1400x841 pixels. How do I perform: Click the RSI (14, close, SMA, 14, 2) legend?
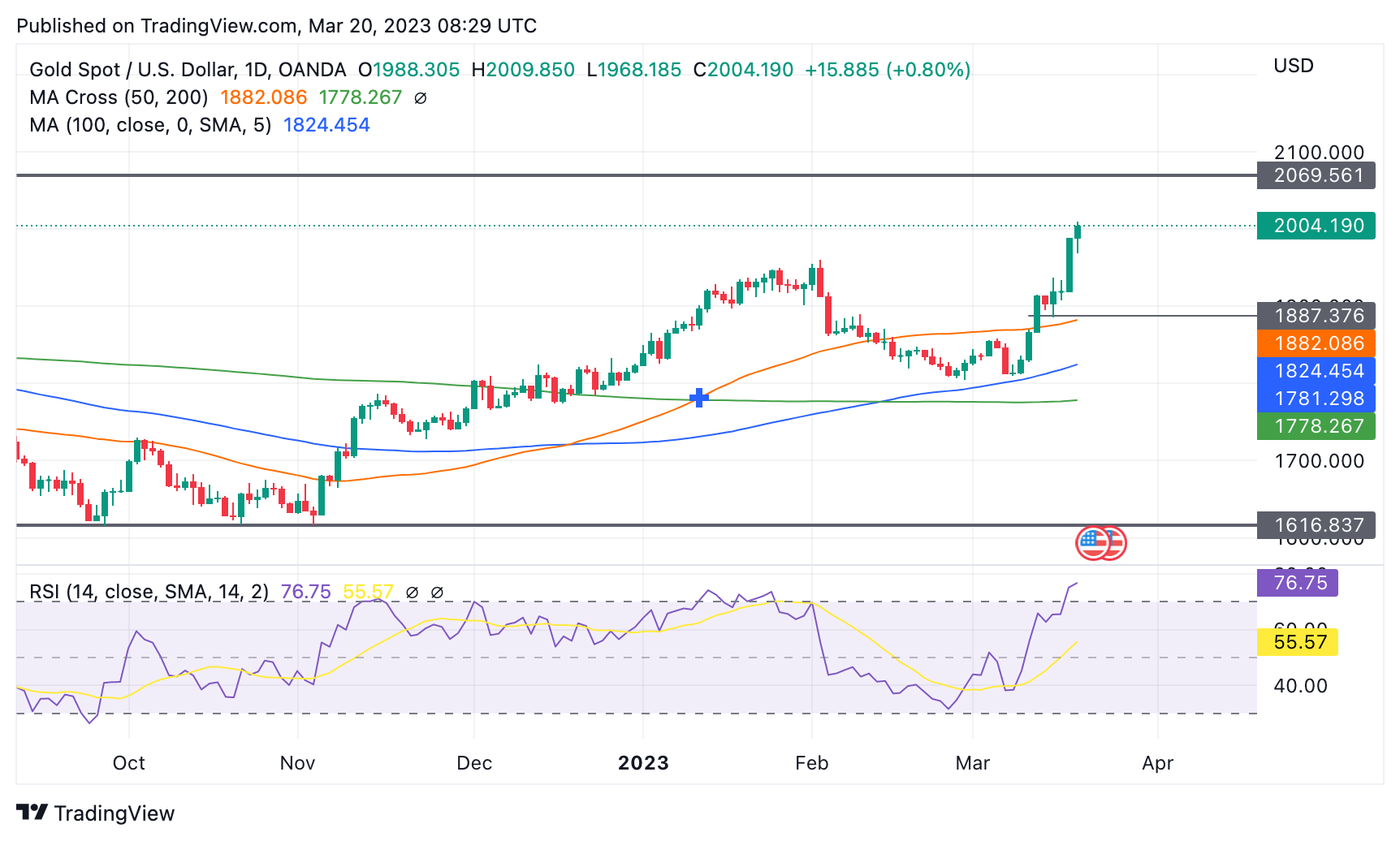pyautogui.click(x=149, y=592)
